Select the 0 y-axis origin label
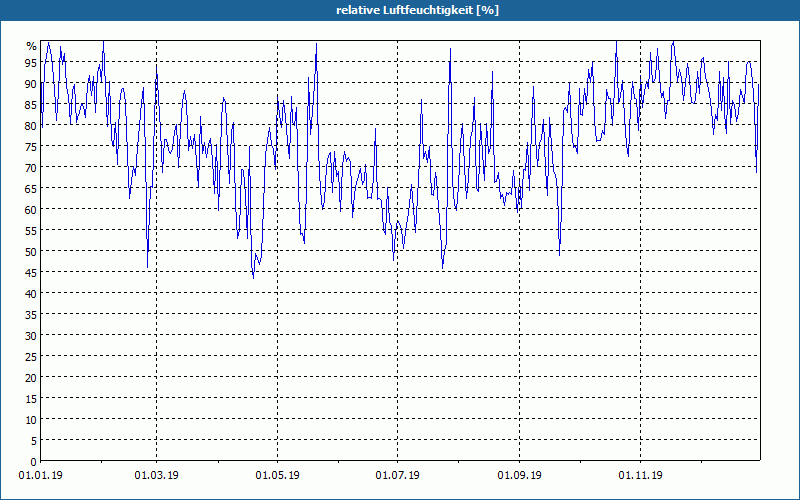This screenshot has width=800, height=500. (34, 462)
